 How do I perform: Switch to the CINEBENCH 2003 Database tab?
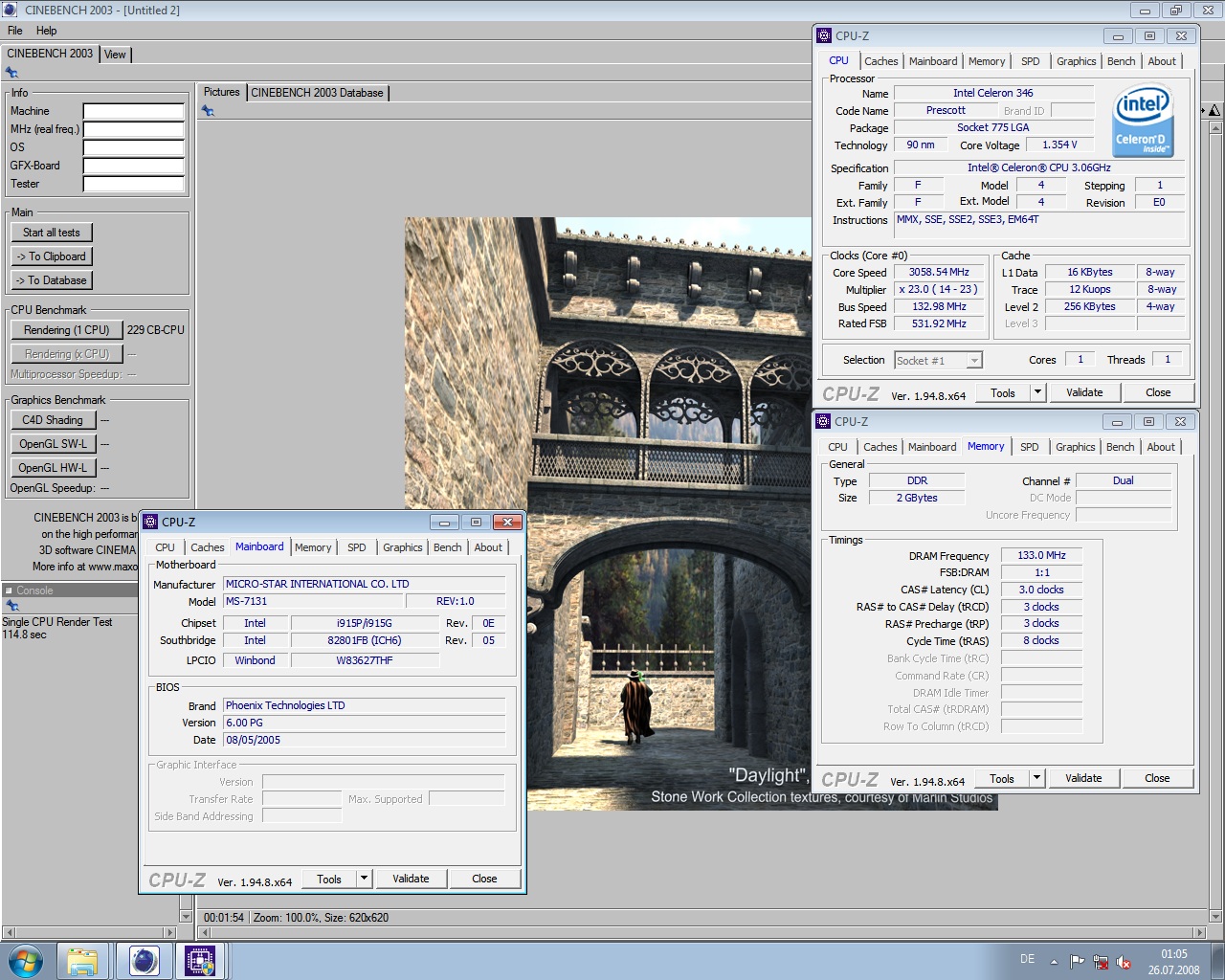[318, 93]
